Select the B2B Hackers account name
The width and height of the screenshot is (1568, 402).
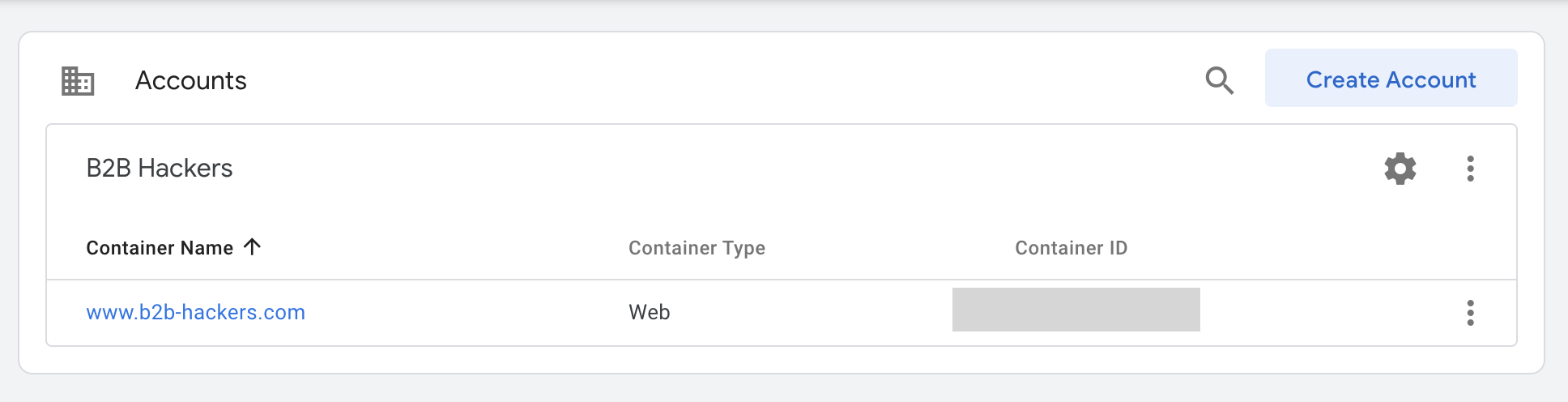160,169
